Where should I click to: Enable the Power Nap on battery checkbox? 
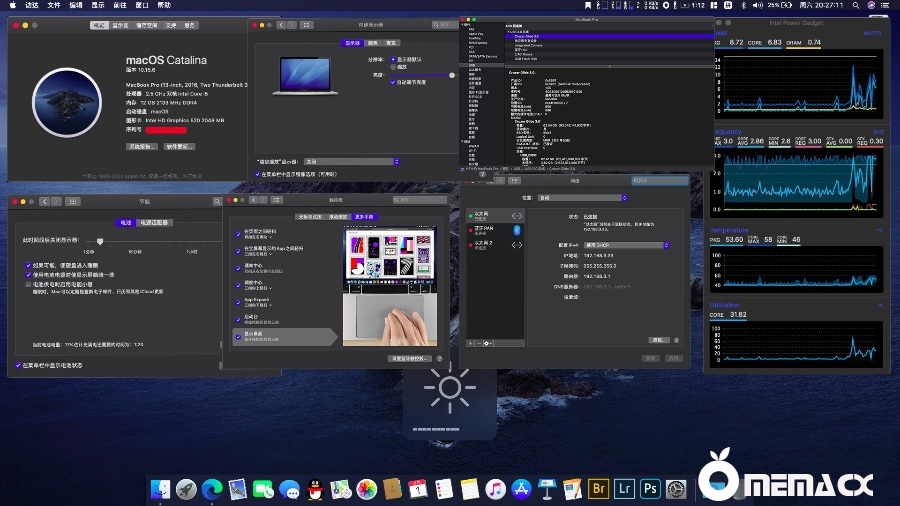click(29, 284)
